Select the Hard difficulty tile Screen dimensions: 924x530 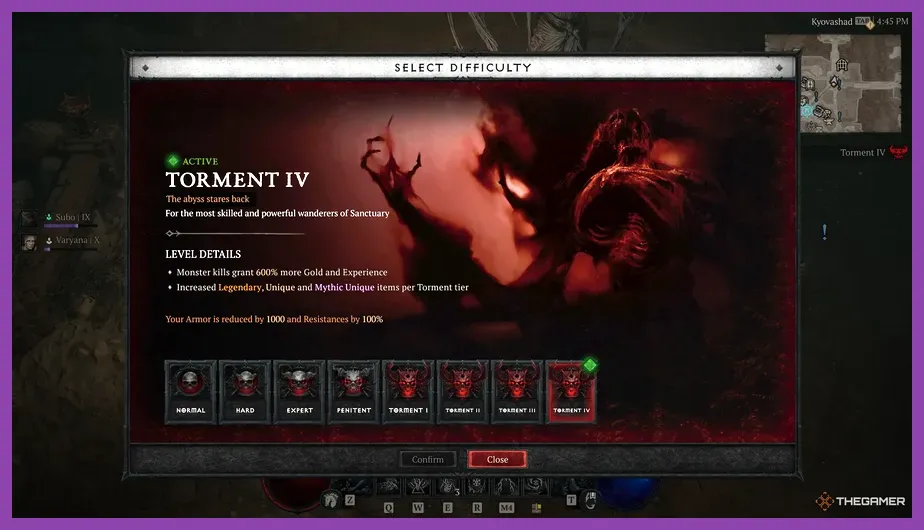click(245, 391)
